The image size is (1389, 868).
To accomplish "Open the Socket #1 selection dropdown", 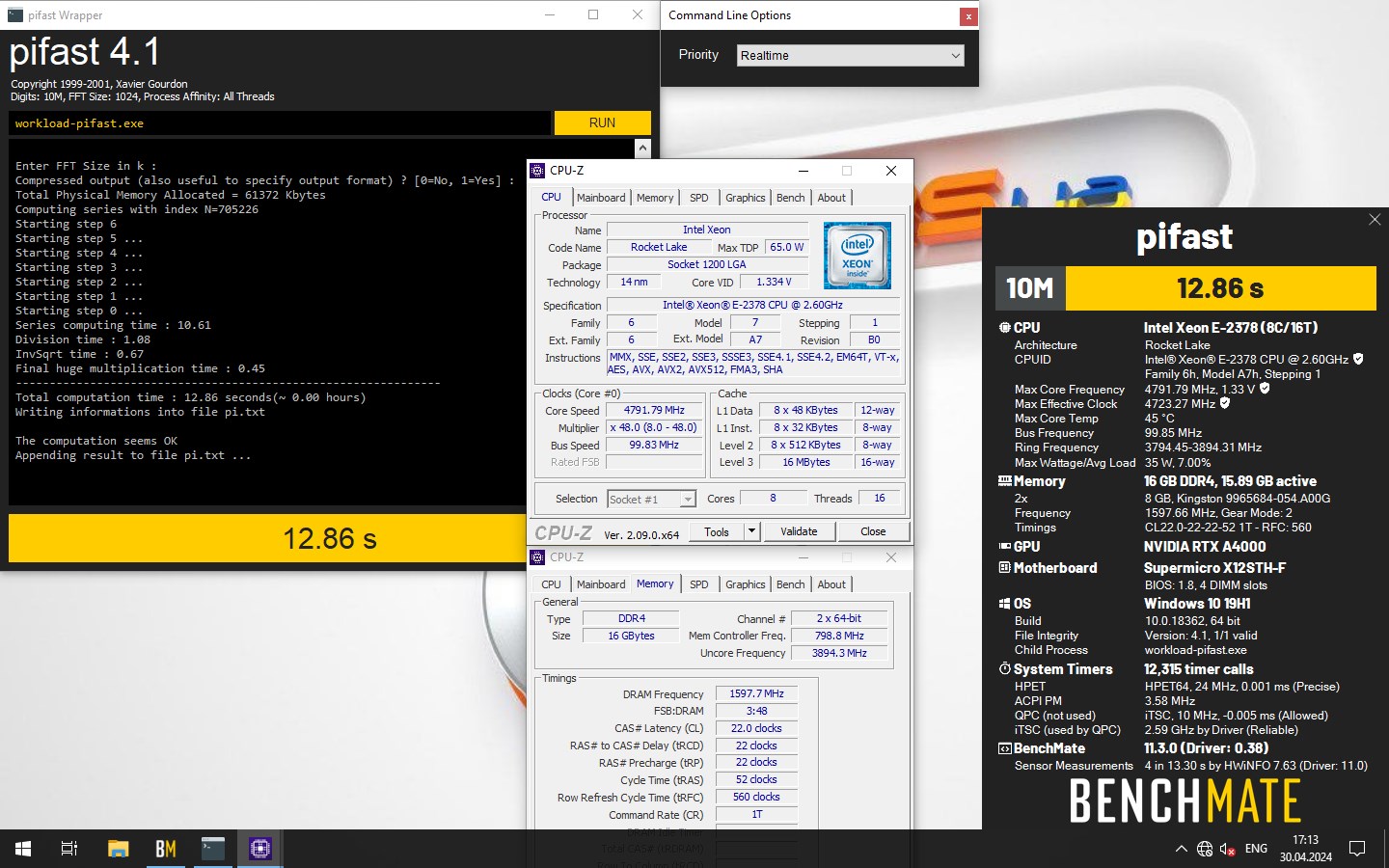I will [651, 499].
